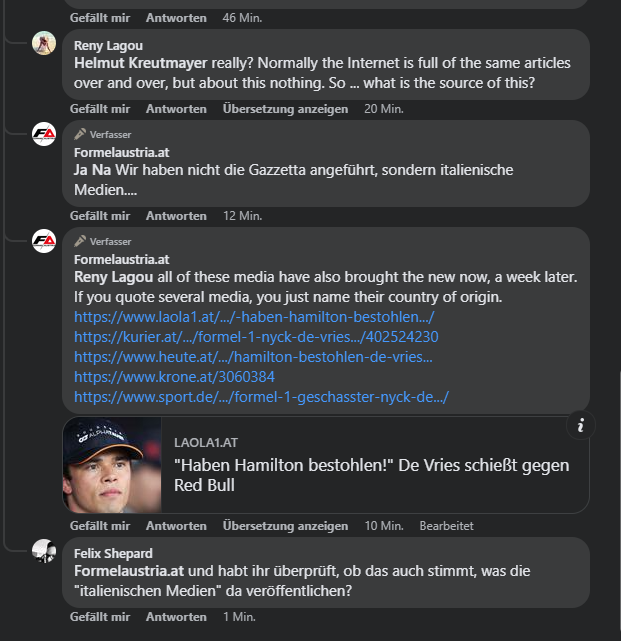Click Formelaustria.at avatar on the Ja Na reply
The height and width of the screenshot is (641, 621).
click(44, 133)
